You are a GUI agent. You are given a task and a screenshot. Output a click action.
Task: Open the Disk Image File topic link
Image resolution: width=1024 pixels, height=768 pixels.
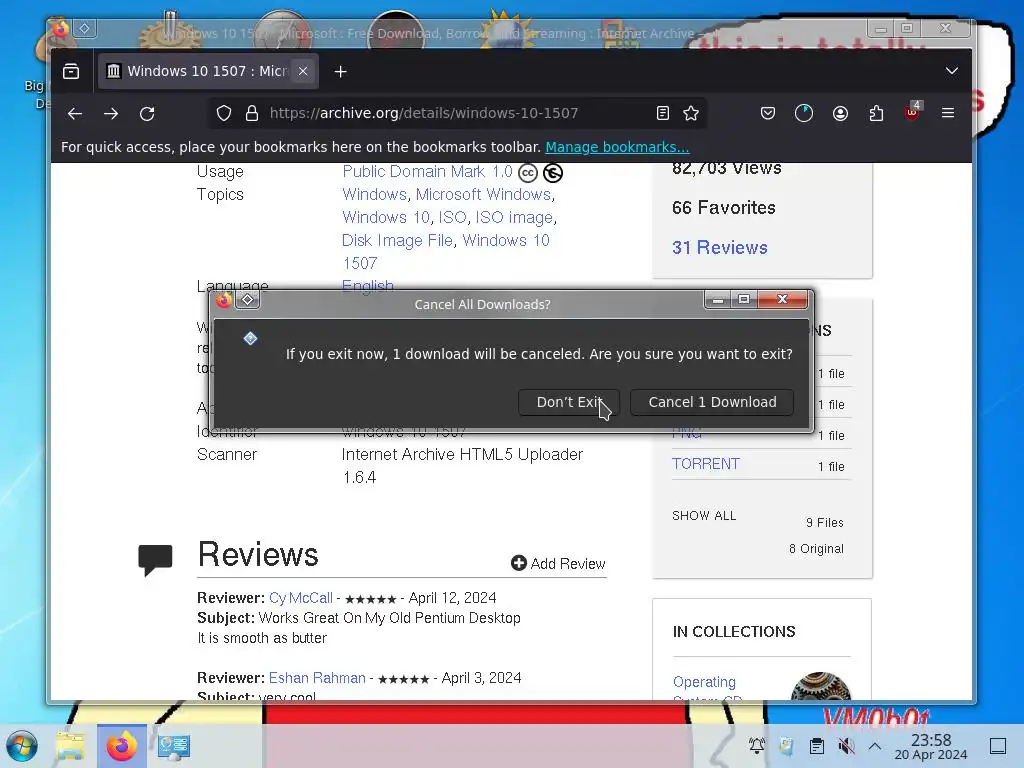point(397,240)
